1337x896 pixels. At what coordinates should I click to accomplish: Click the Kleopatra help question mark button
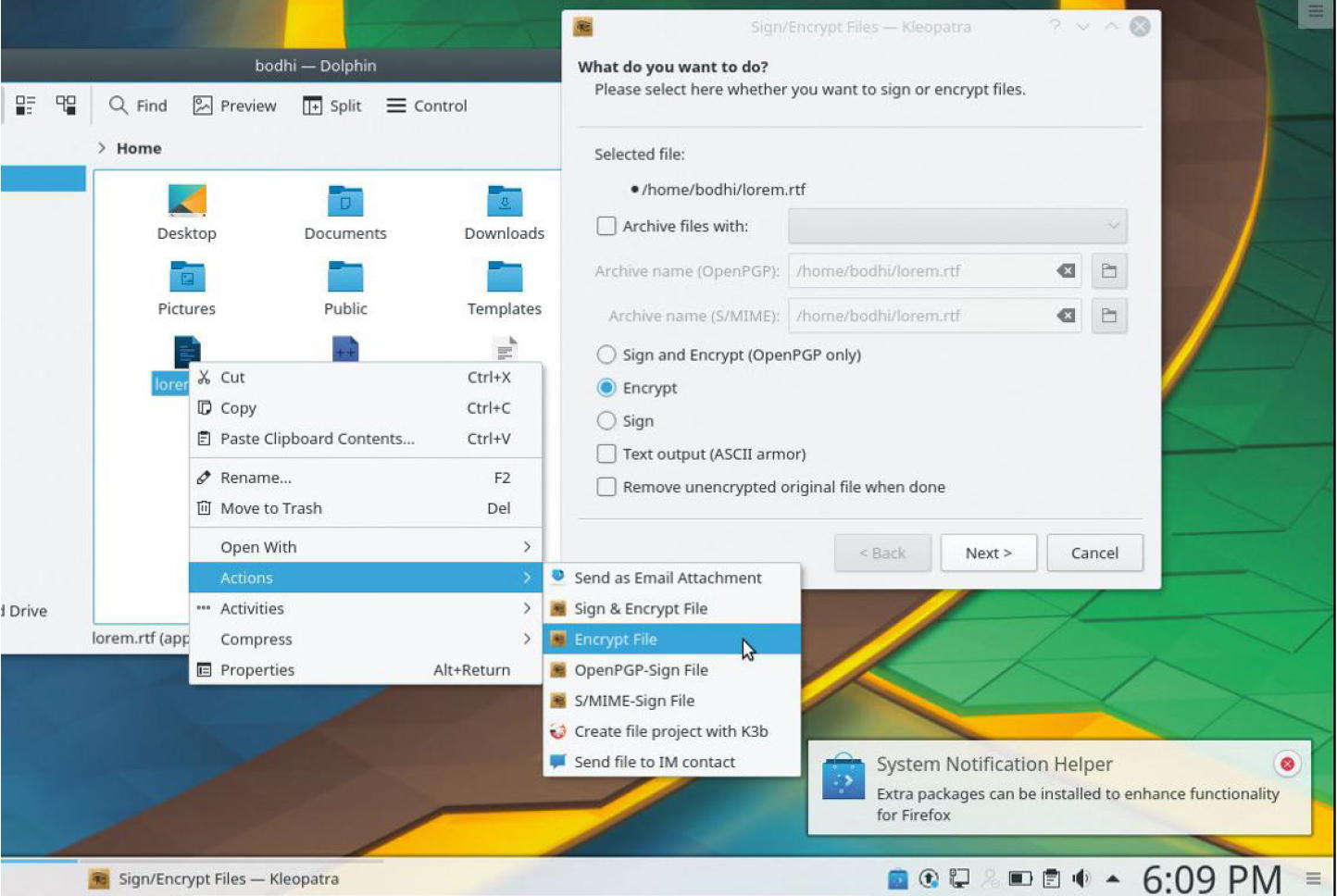[1055, 26]
